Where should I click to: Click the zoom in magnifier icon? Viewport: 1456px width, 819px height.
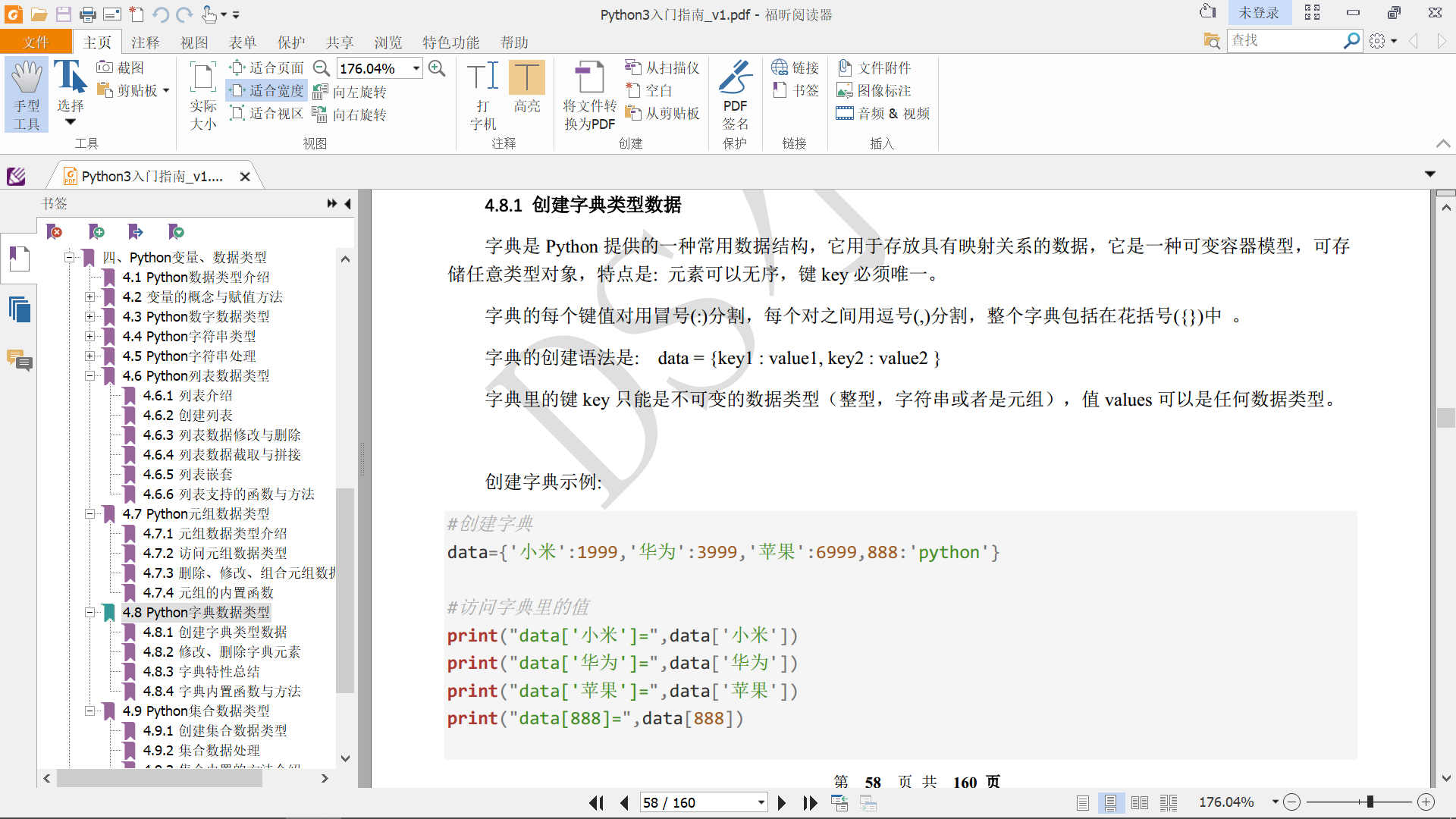[x=437, y=68]
